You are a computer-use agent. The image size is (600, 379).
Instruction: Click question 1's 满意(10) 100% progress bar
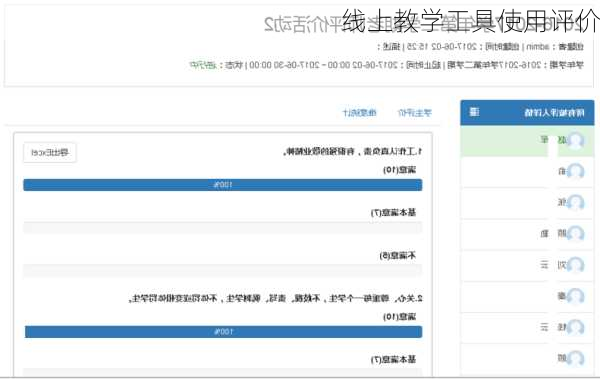click(223, 185)
